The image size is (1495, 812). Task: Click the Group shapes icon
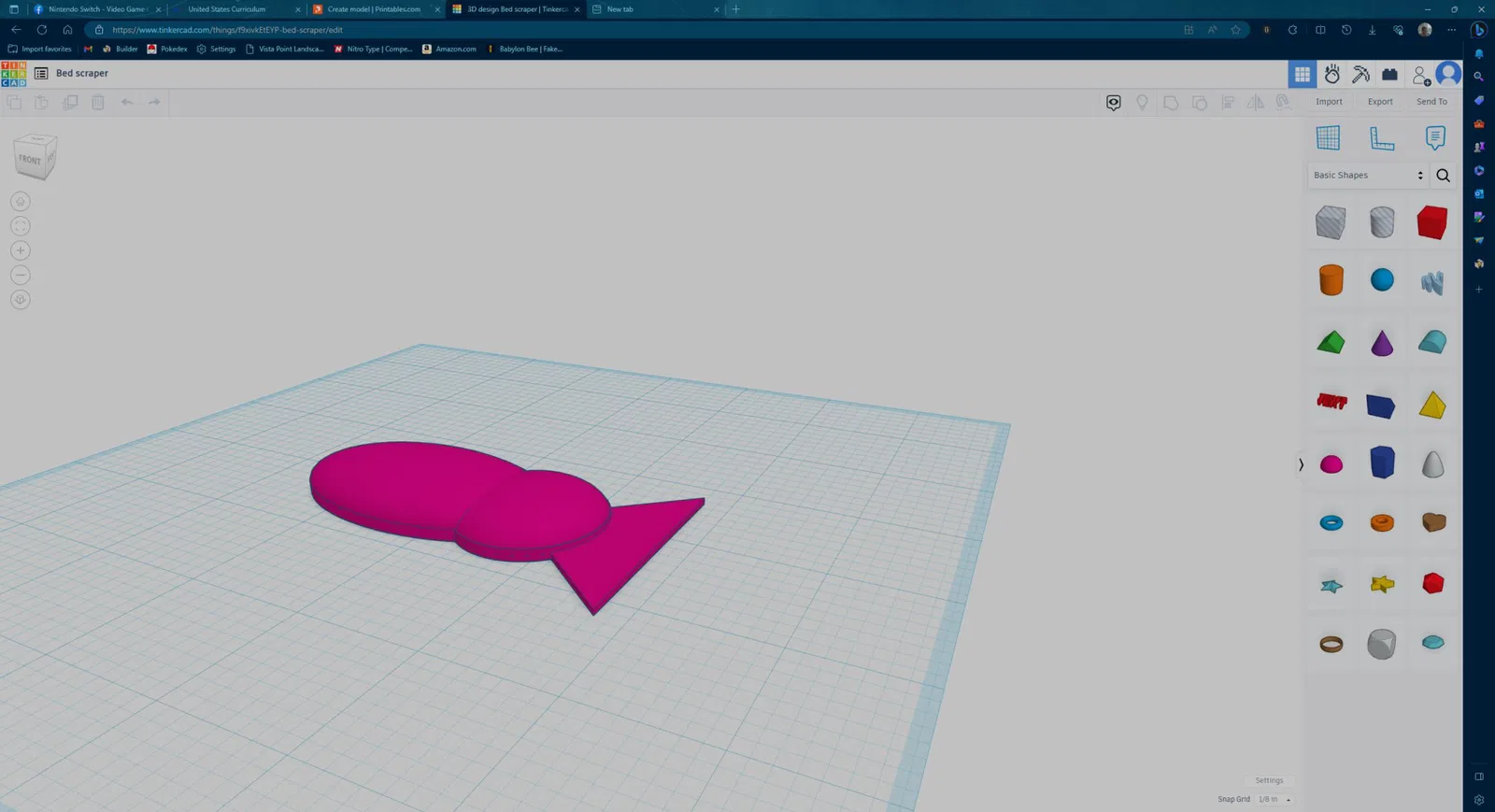point(1171,103)
